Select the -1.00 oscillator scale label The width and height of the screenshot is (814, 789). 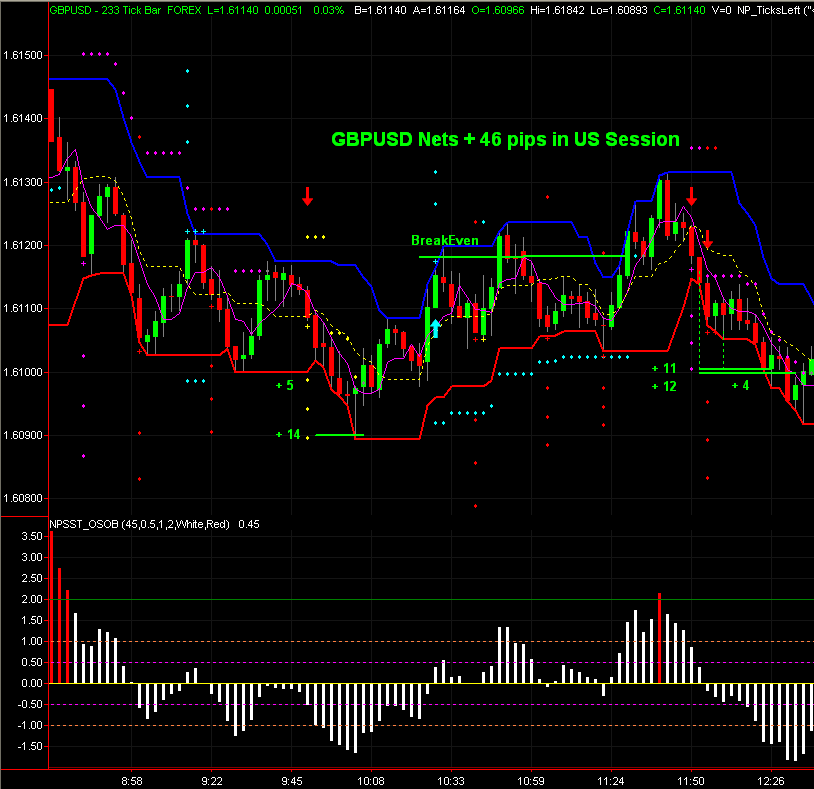point(30,725)
